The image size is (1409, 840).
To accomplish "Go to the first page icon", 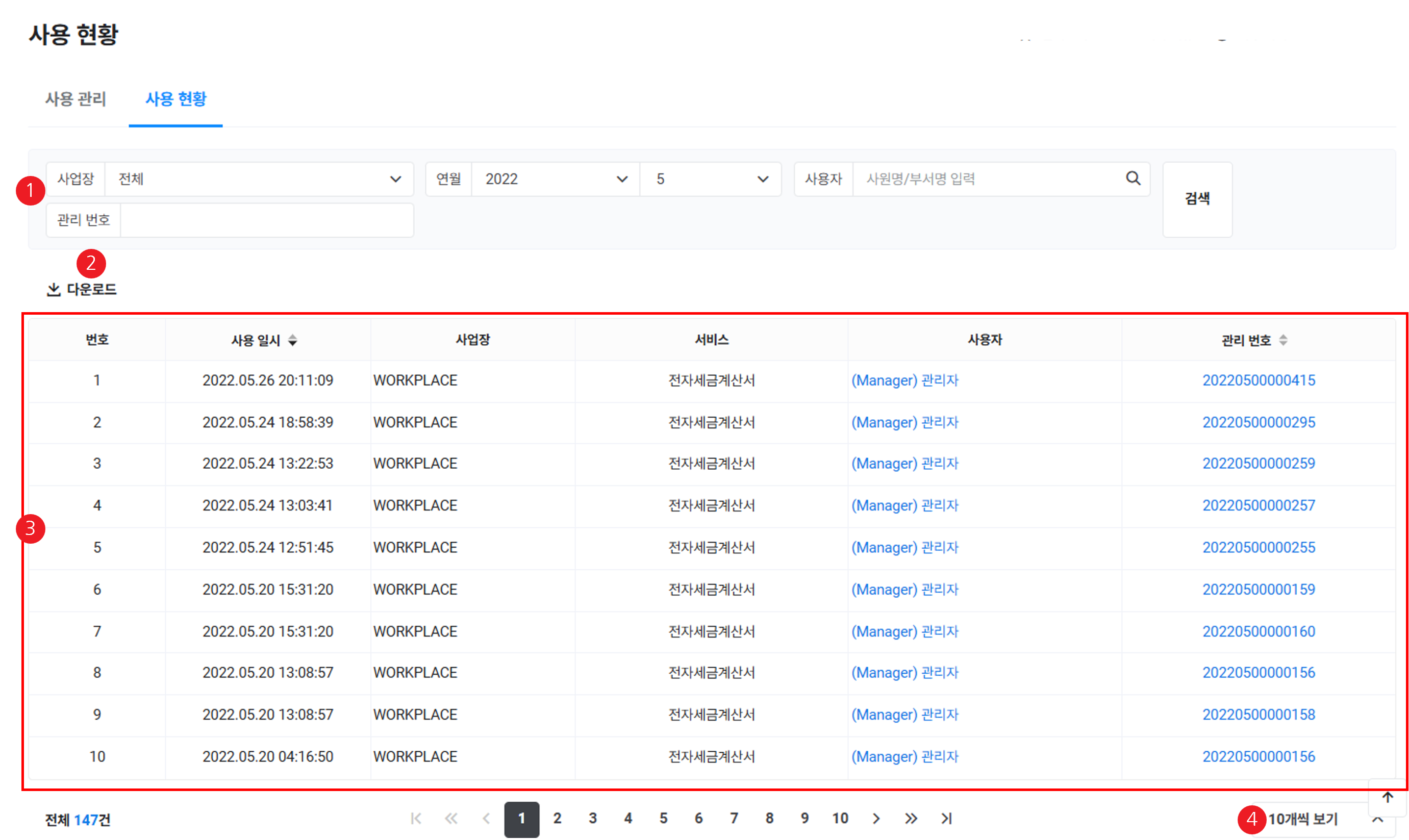I will pyautogui.click(x=416, y=819).
